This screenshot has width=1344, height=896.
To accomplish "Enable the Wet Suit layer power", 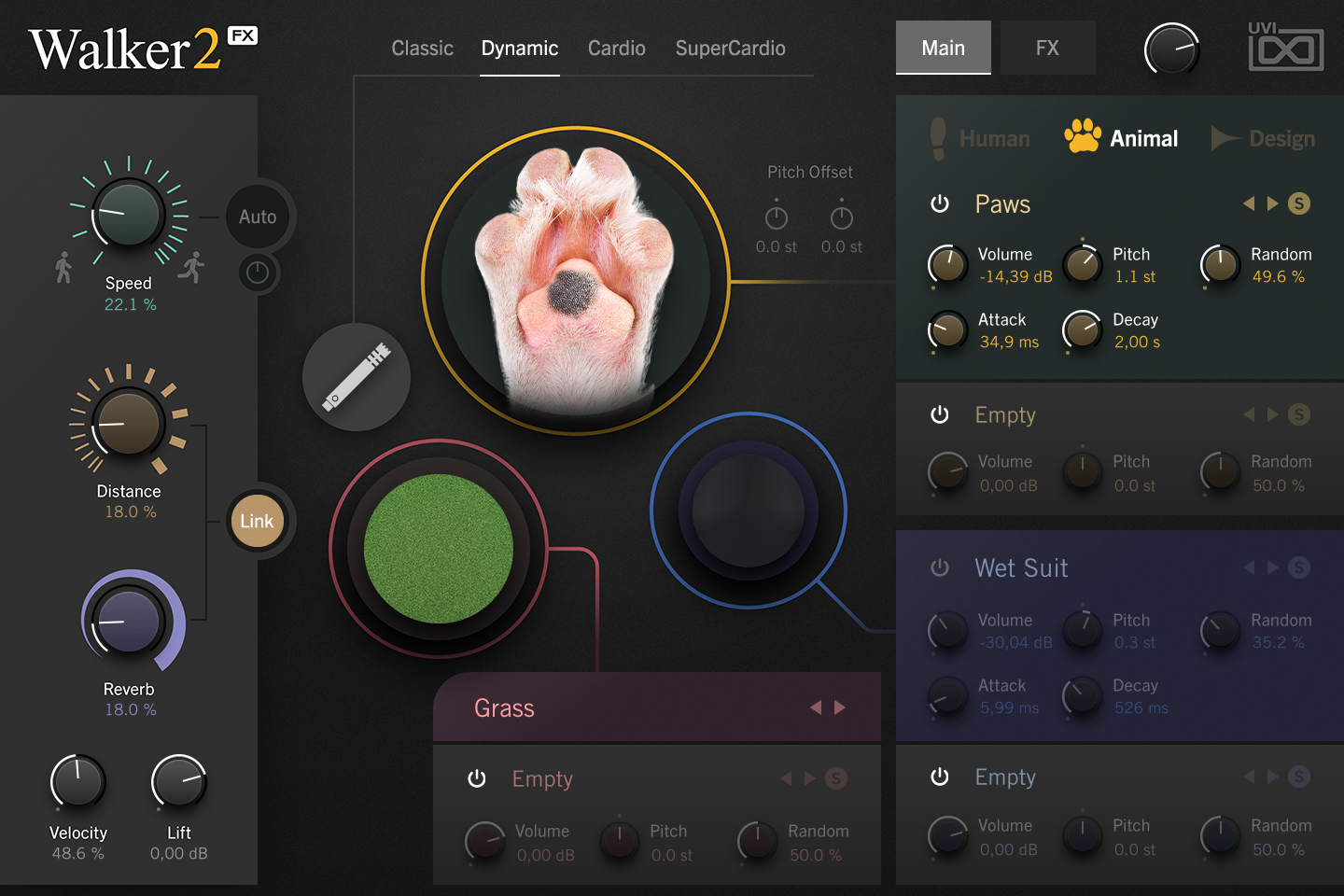I will [940, 567].
